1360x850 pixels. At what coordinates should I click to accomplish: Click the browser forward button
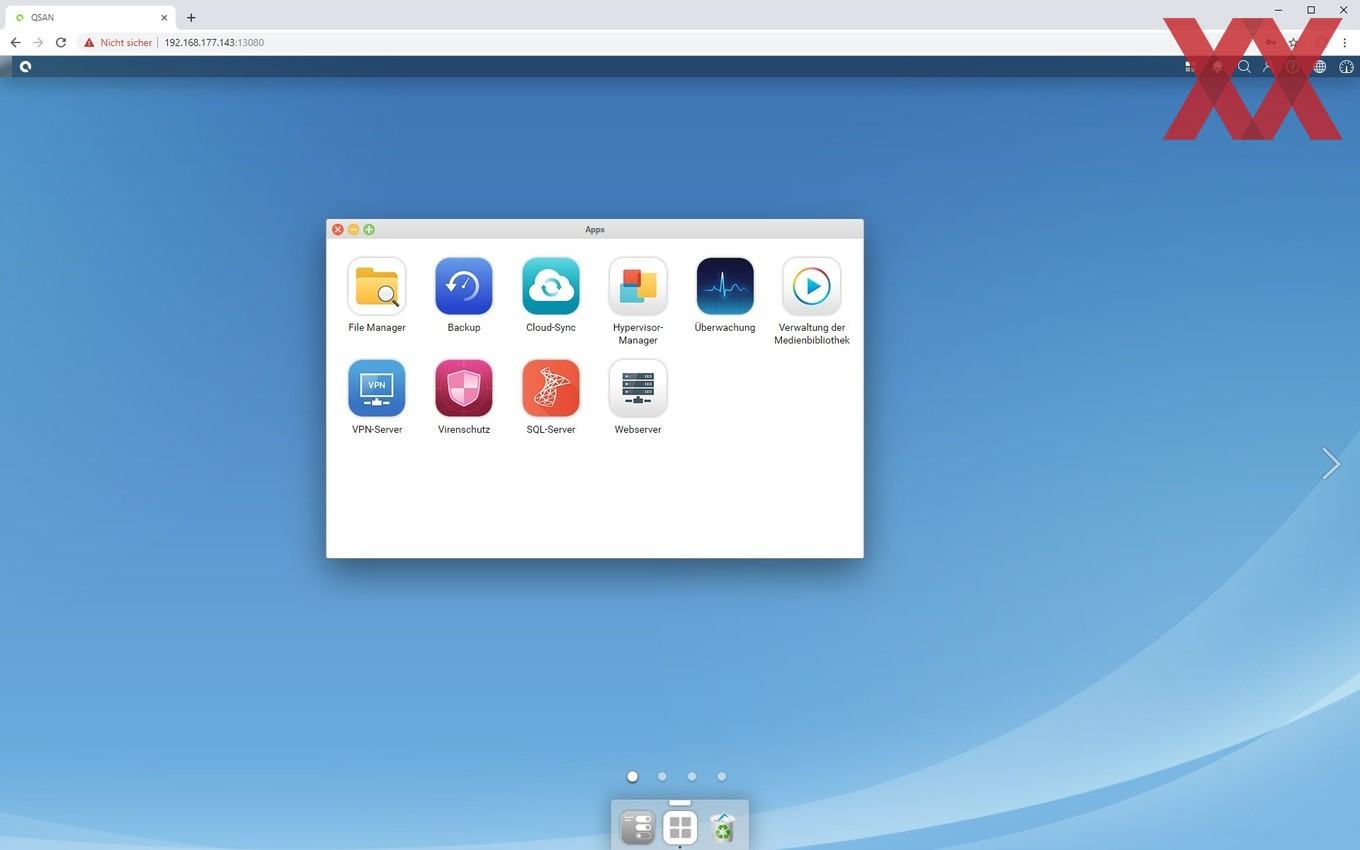point(38,43)
